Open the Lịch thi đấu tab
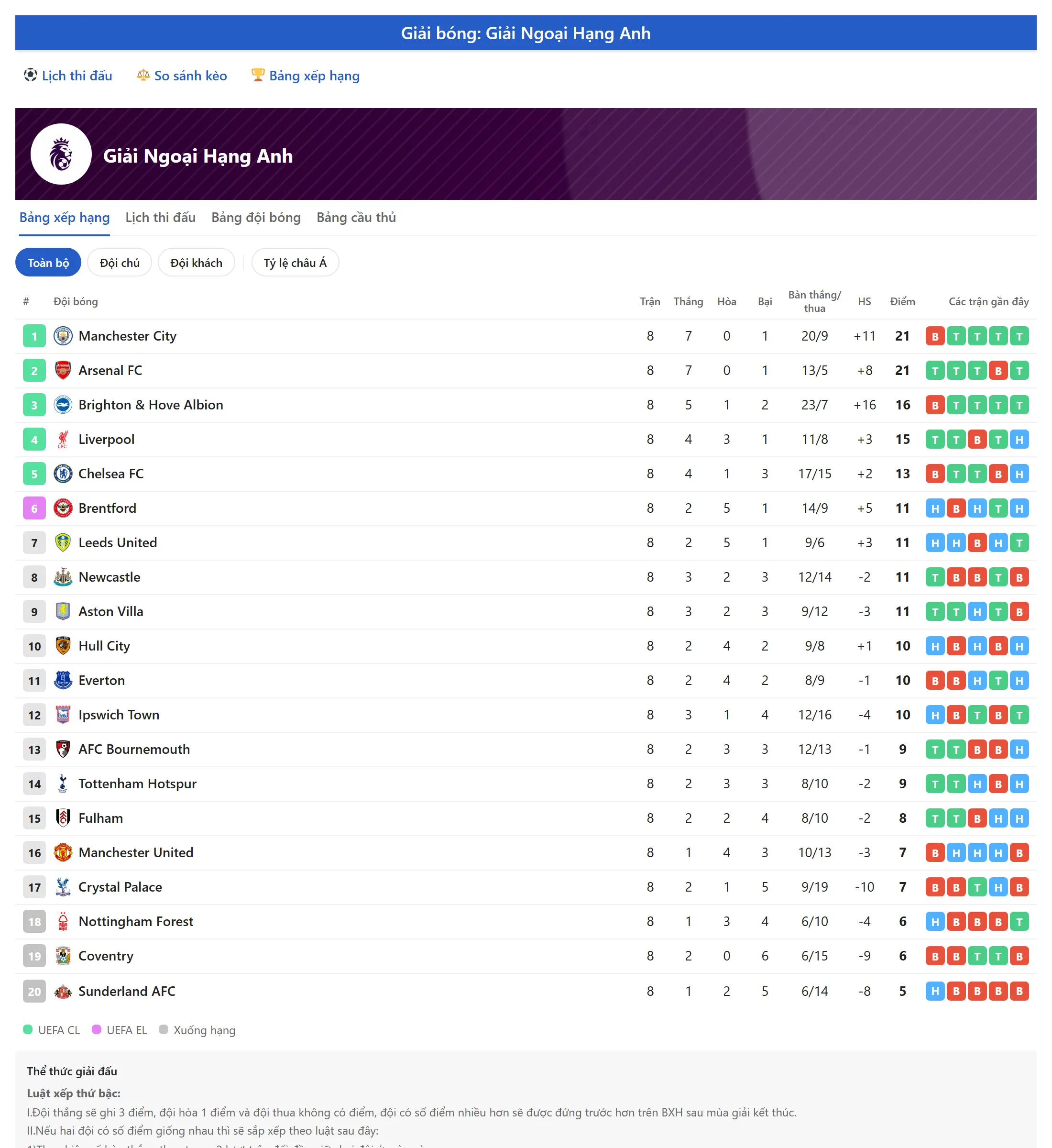The image size is (1052, 1148). coord(161,218)
